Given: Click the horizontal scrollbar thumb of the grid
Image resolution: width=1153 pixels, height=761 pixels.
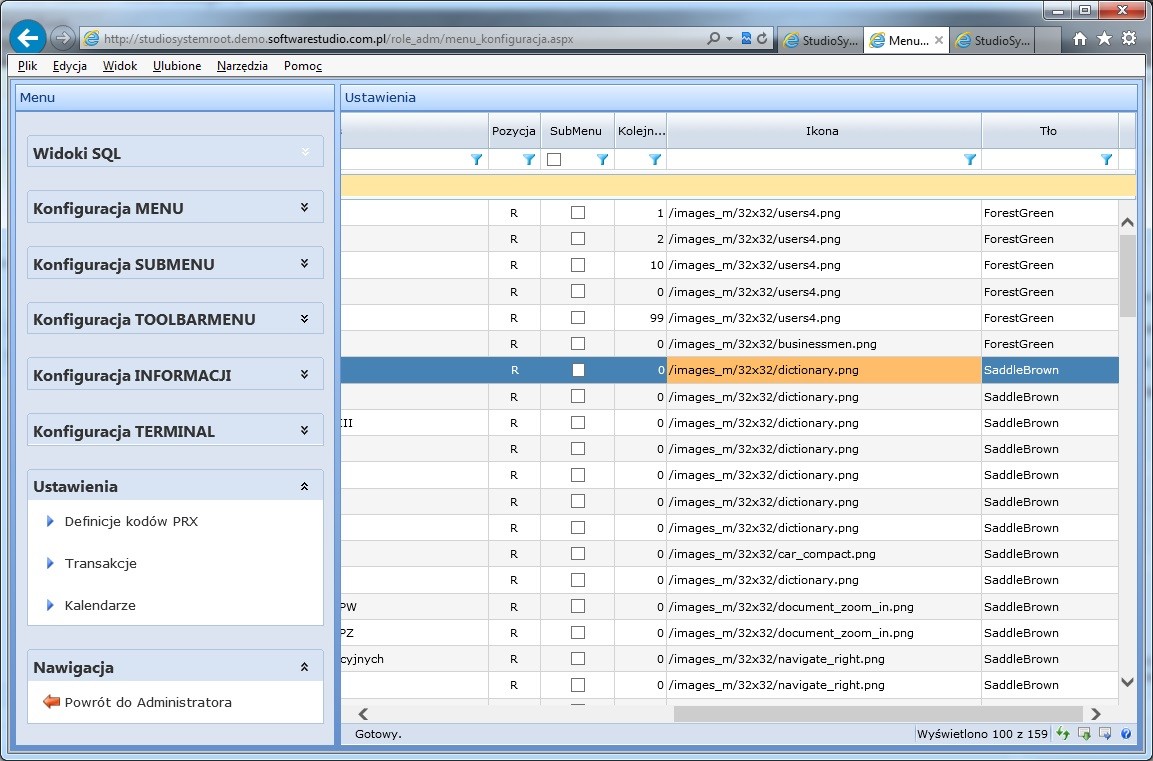Looking at the screenshot, I should [x=878, y=713].
